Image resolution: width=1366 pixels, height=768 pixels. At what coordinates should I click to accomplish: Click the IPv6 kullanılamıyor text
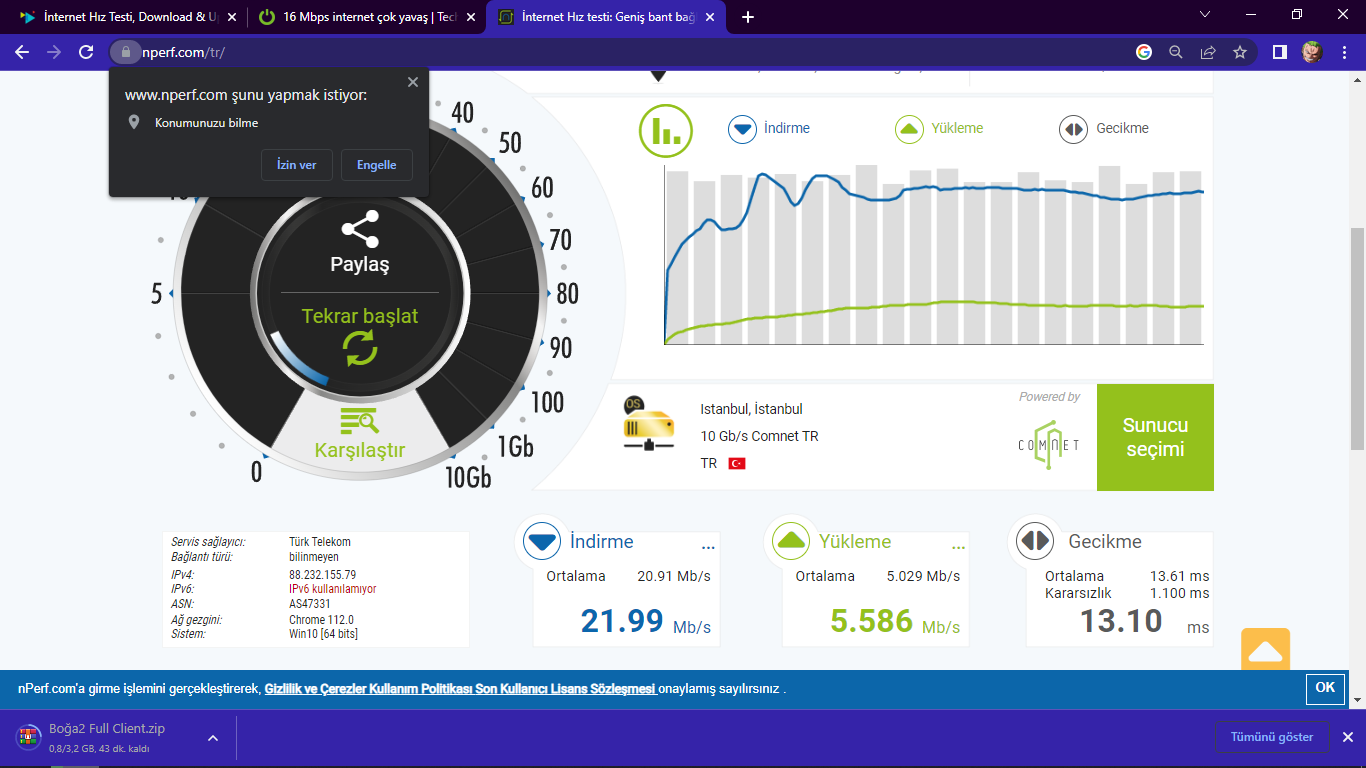[x=333, y=590]
